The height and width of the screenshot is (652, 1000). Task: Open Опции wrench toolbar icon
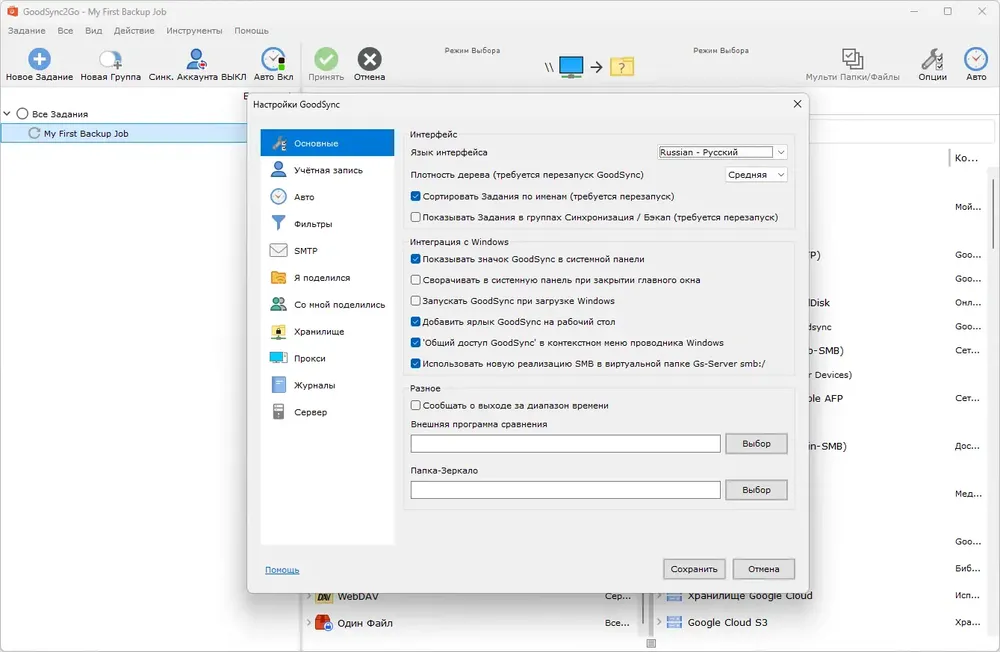932,59
